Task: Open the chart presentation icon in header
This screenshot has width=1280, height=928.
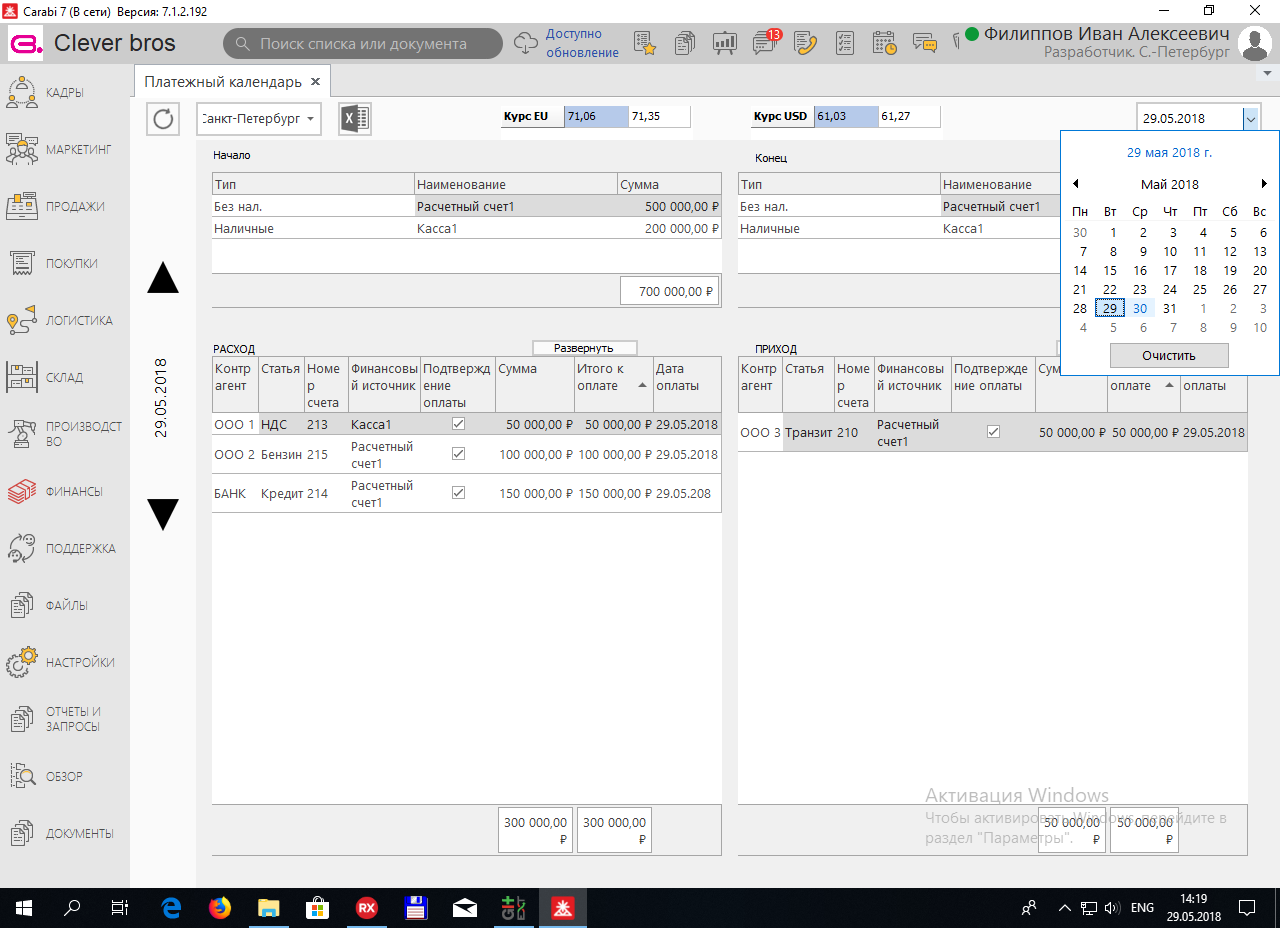Action: [725, 43]
